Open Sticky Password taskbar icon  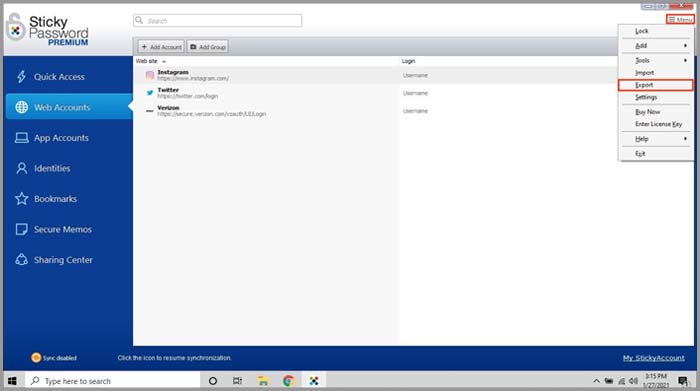click(314, 381)
